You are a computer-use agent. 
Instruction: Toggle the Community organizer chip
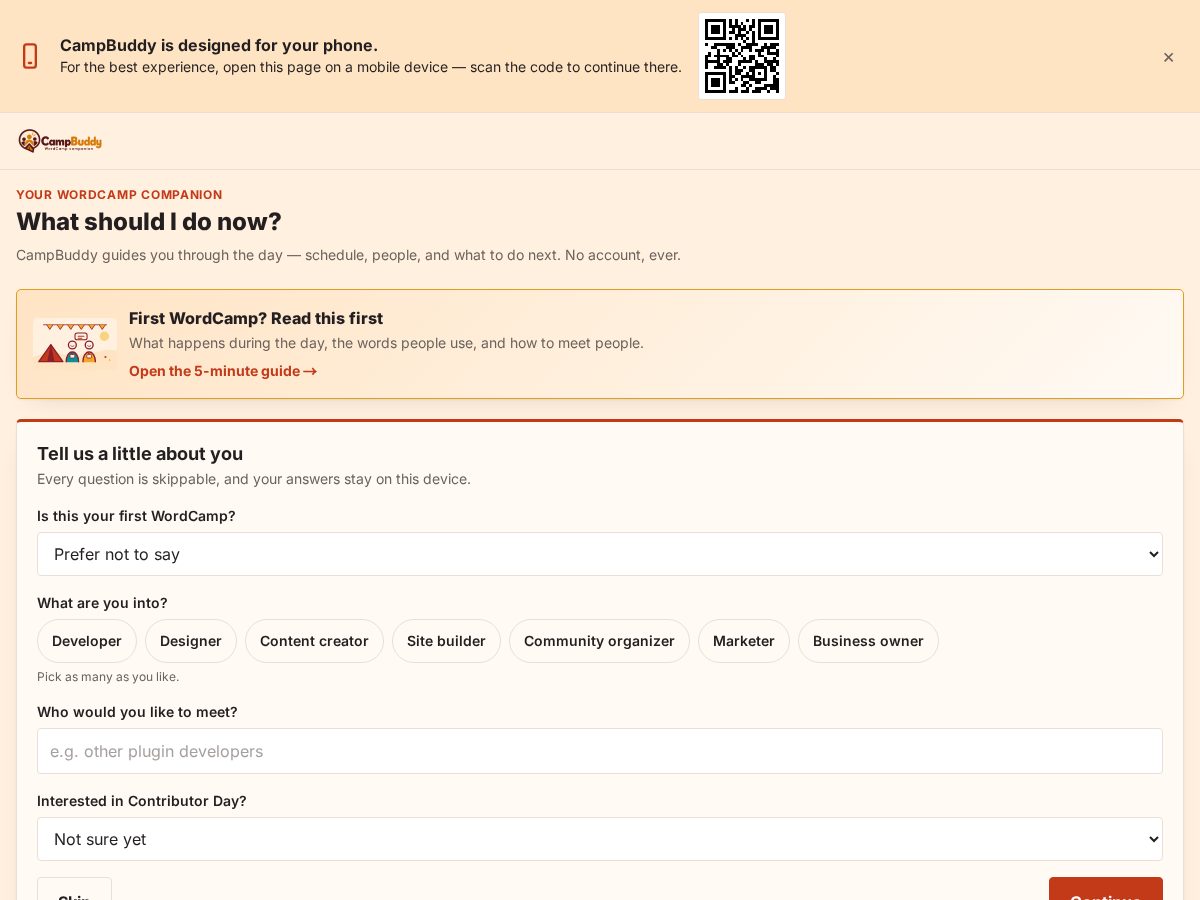(x=599, y=641)
